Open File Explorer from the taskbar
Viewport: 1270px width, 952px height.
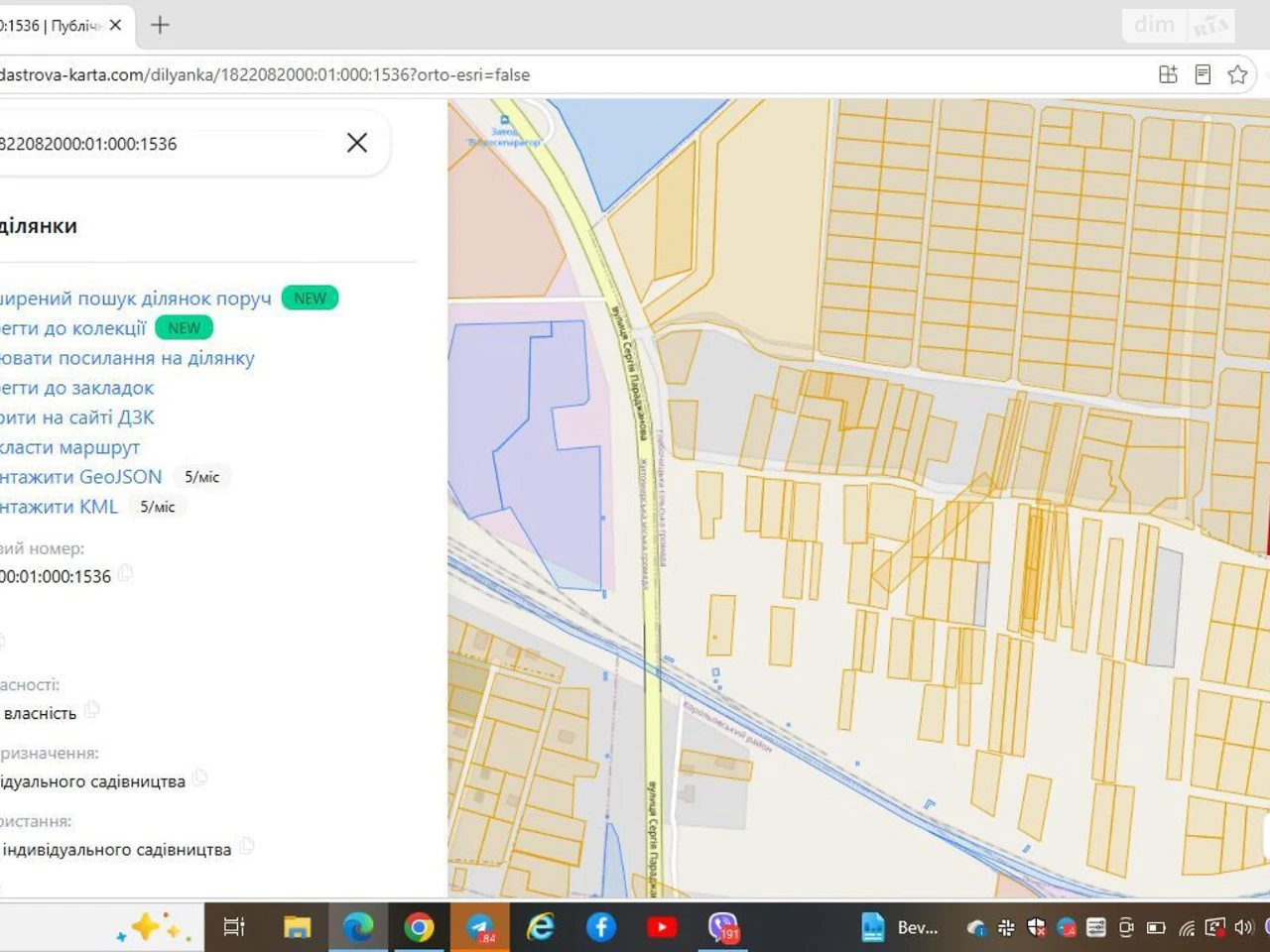[x=297, y=927]
